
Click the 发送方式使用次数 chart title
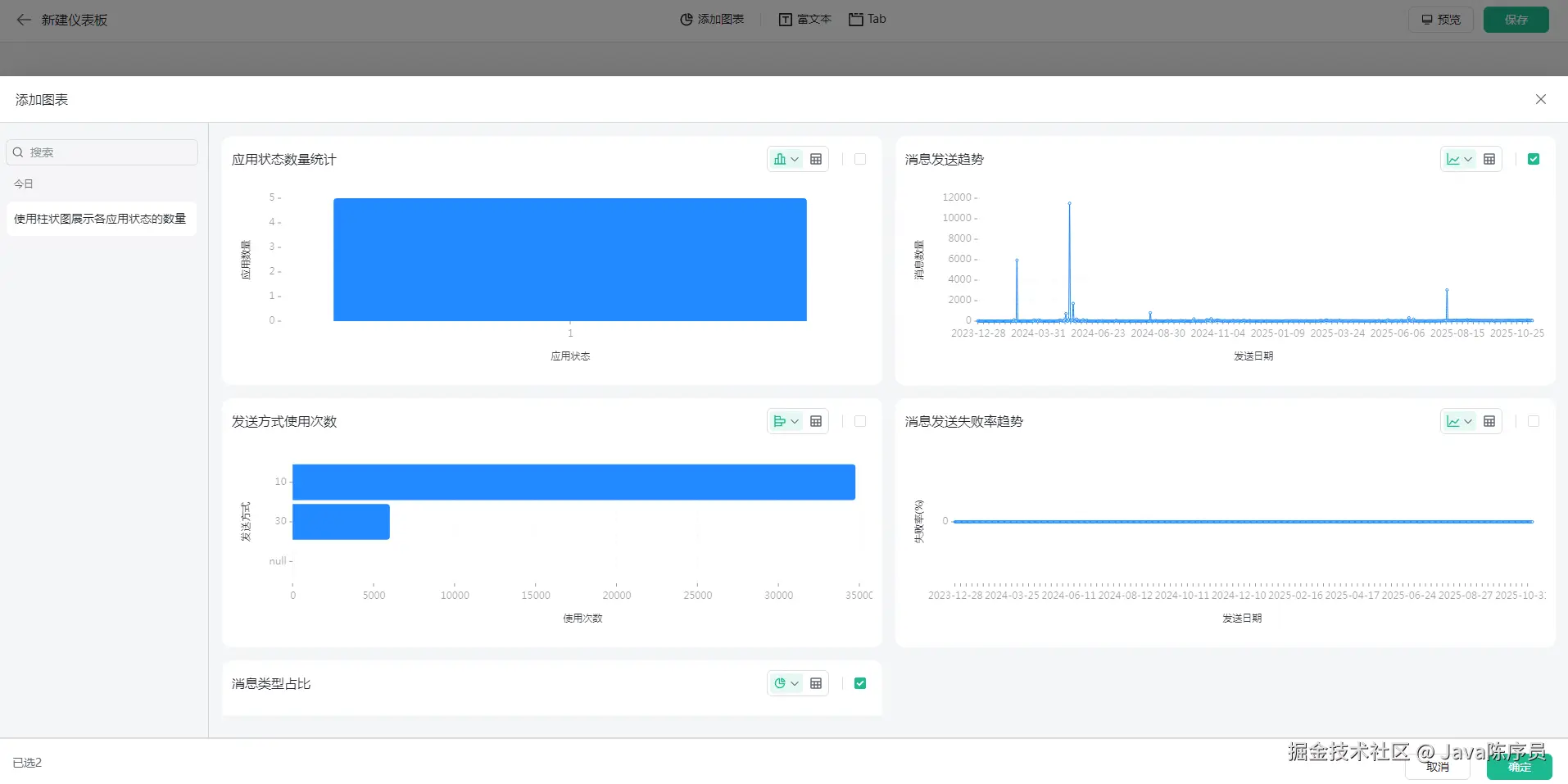point(284,422)
